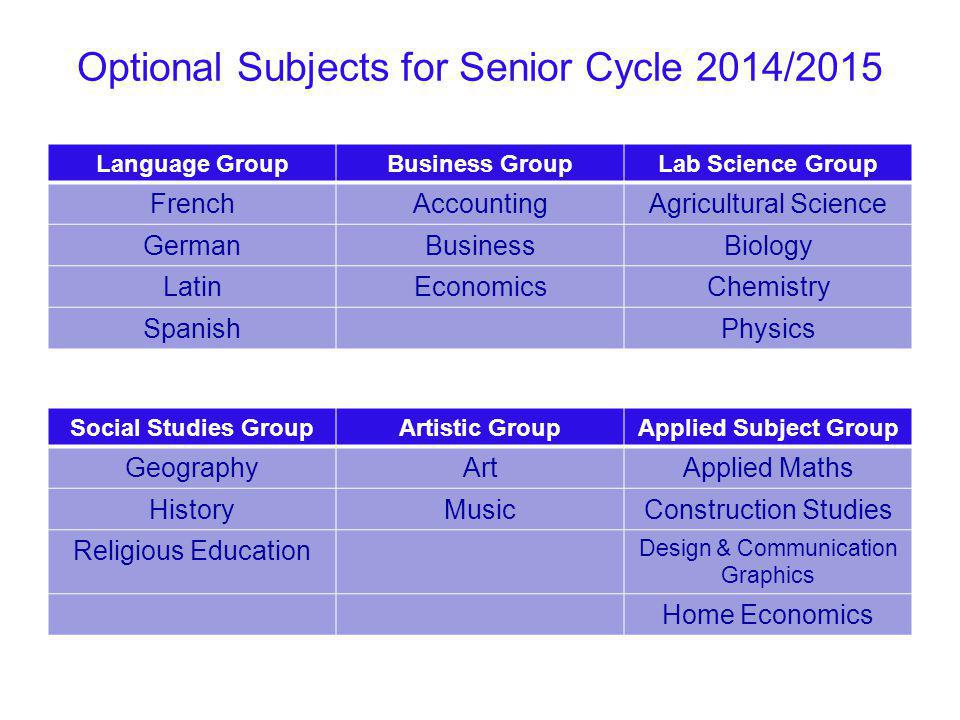Screen dimensions: 960x720
Task: Select the Design & Communication Graphics cell
Action: pos(768,561)
